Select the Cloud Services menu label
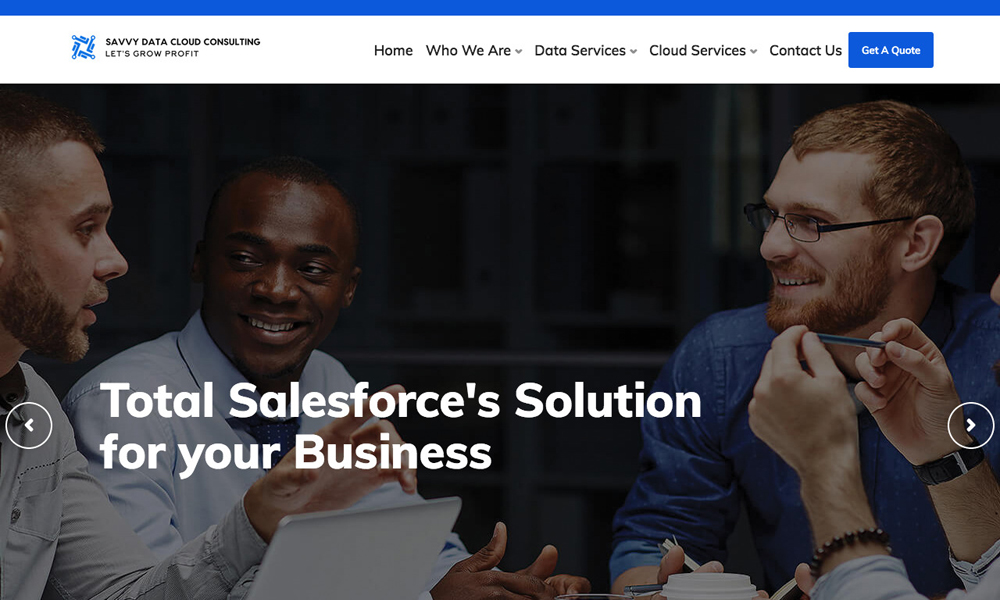The image size is (1000, 600). [697, 50]
